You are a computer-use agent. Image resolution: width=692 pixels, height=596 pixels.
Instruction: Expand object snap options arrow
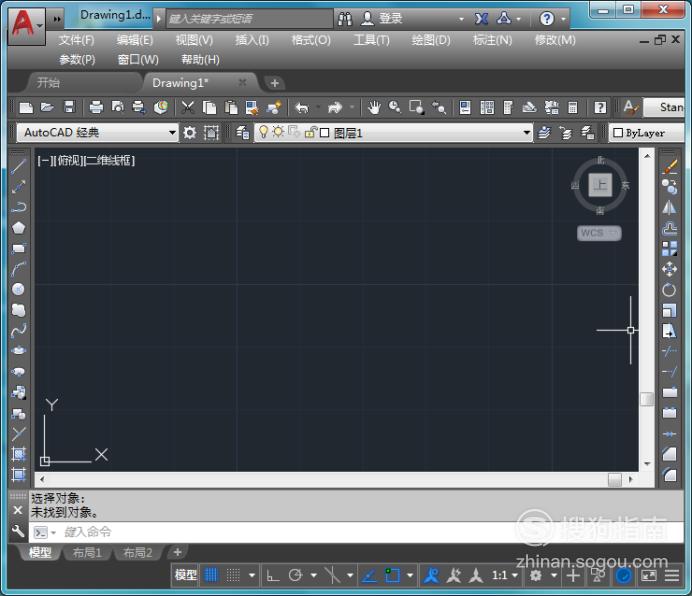tap(410, 575)
